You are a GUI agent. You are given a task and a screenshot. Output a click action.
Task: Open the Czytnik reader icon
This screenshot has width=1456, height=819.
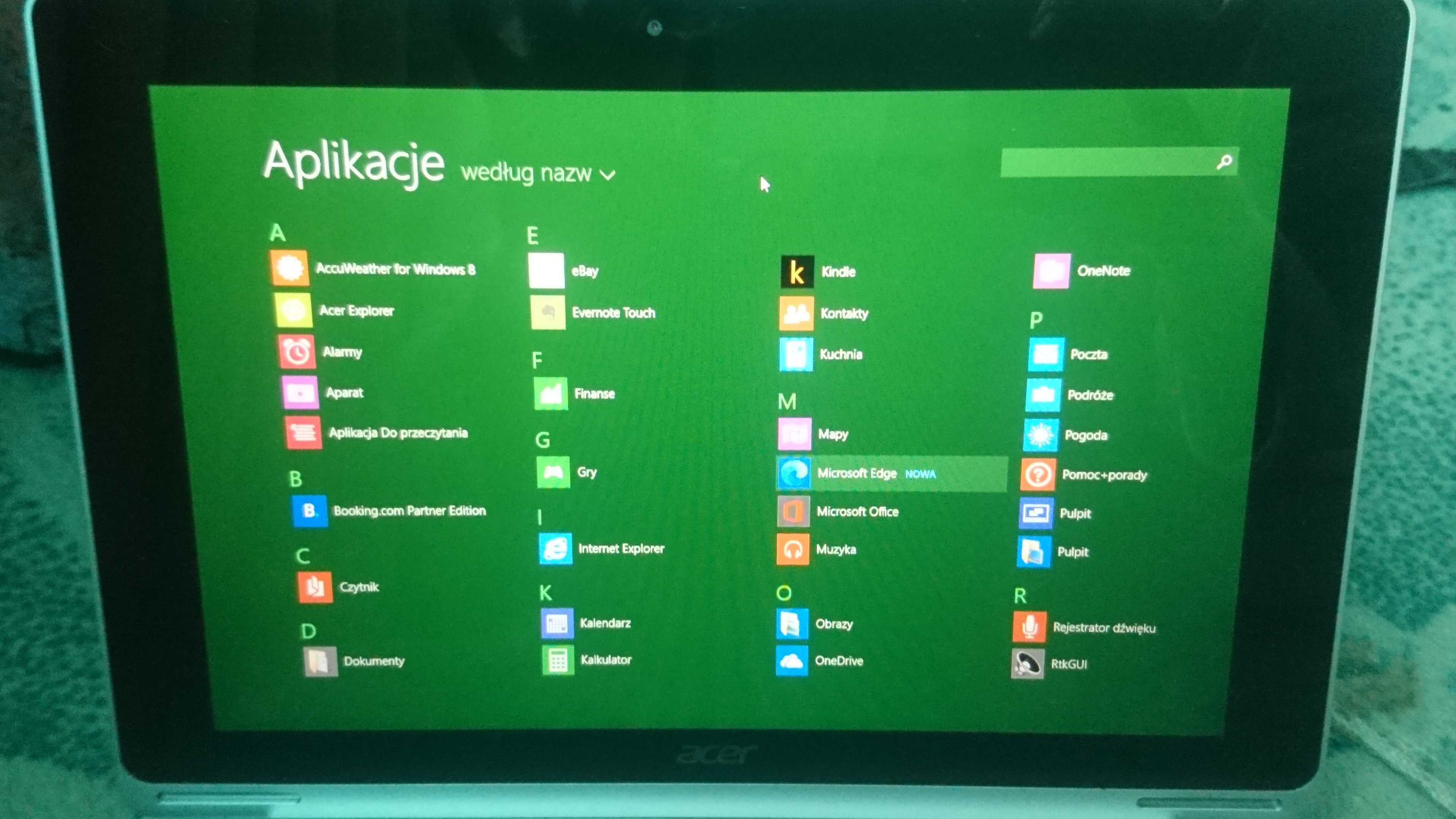click(x=315, y=587)
